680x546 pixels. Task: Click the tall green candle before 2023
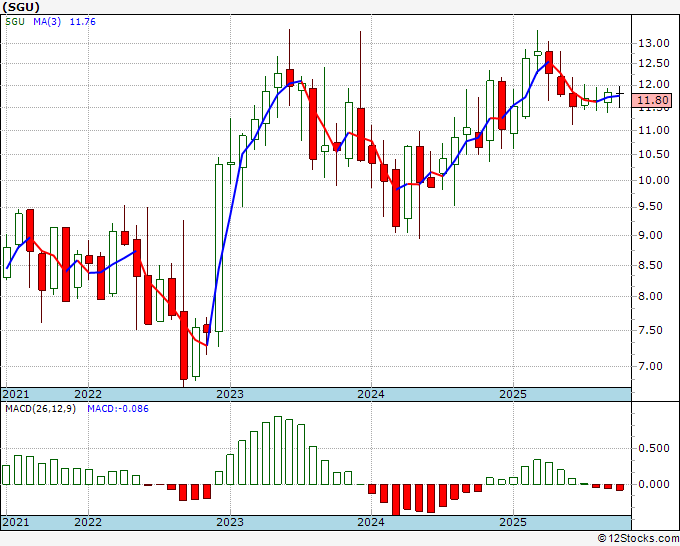219,248
